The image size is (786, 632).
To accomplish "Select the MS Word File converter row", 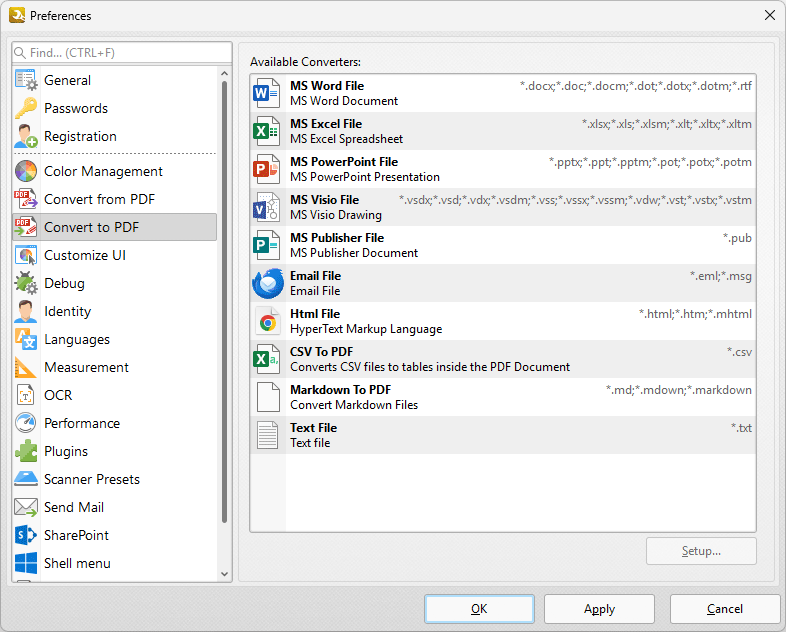I will (x=503, y=93).
